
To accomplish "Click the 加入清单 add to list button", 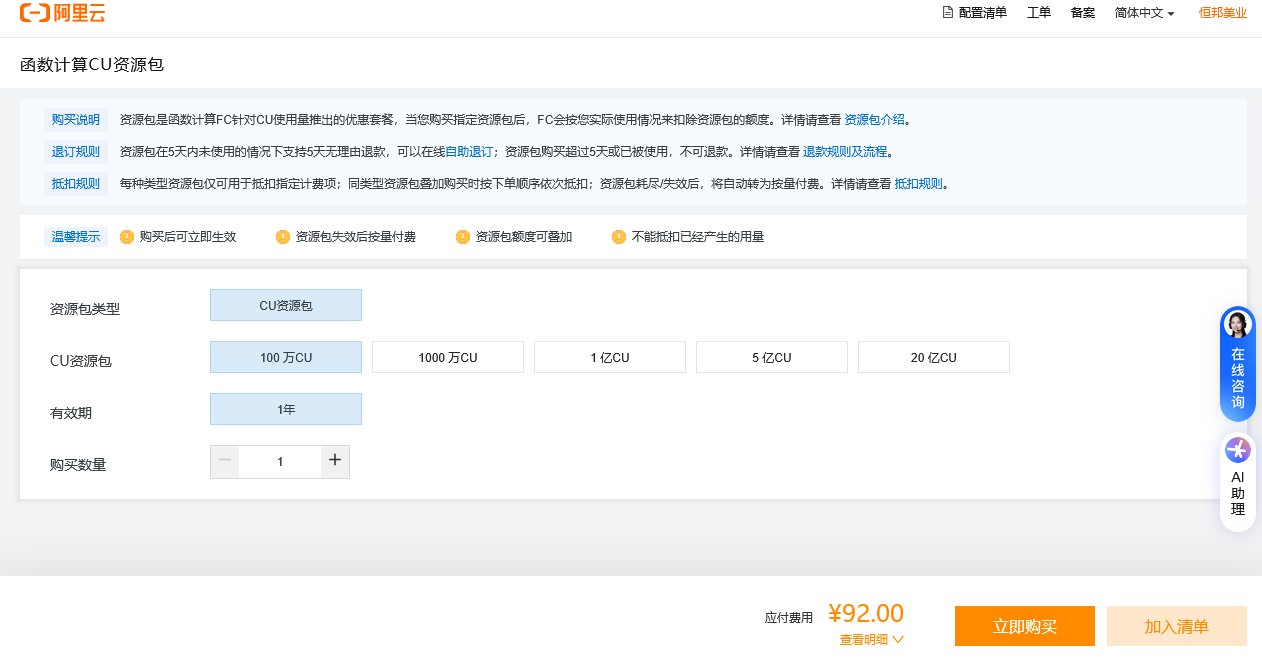I will (x=1176, y=627).
